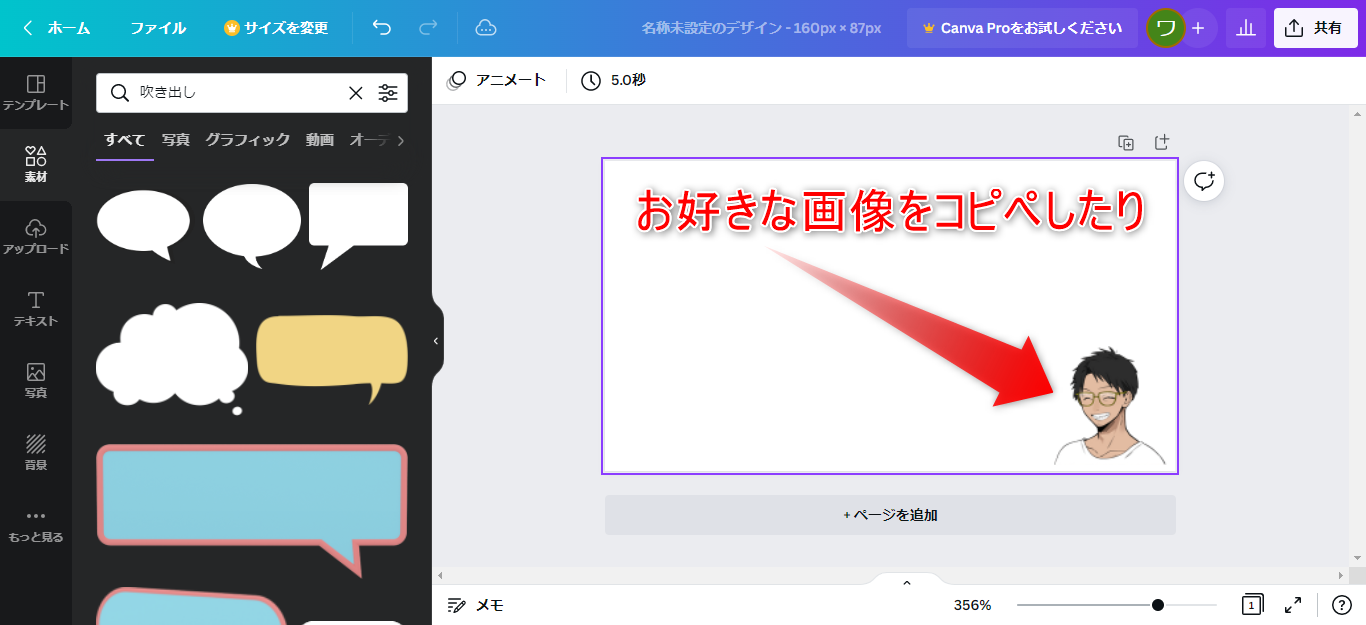Expand the page thumbnails drawer chevron
This screenshot has width=1366, height=625.
pyautogui.click(x=907, y=583)
